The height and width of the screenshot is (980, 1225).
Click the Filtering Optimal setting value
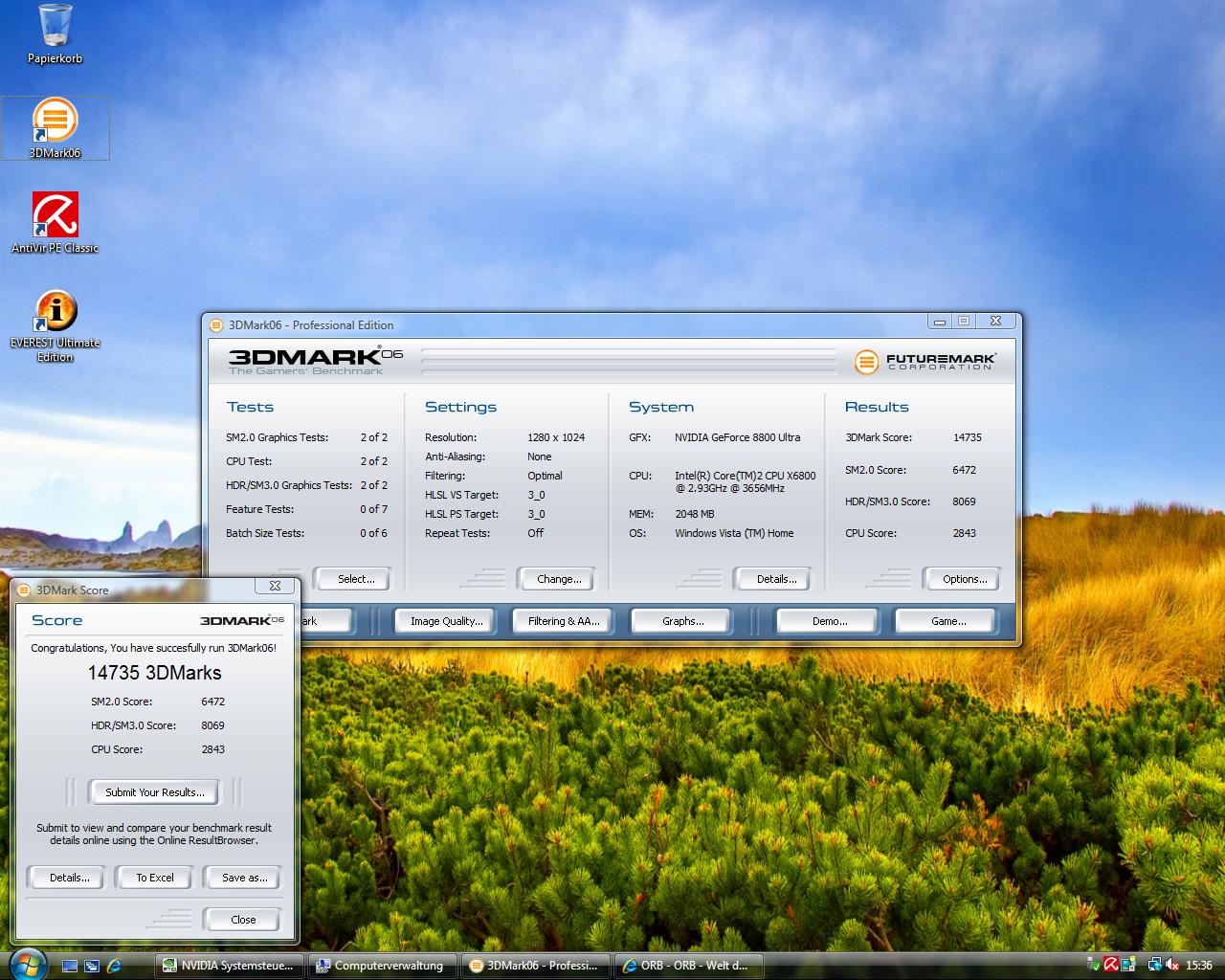click(x=545, y=476)
